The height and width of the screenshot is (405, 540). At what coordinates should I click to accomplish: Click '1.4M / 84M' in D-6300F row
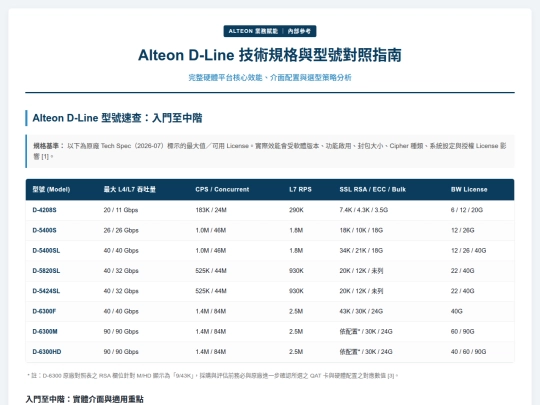[x=211, y=311]
